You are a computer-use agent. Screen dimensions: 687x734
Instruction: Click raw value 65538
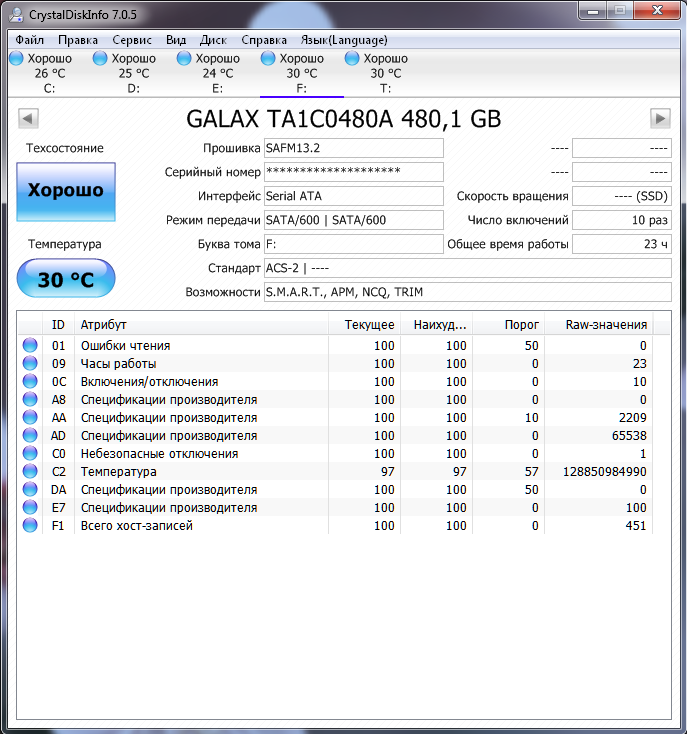(x=629, y=435)
